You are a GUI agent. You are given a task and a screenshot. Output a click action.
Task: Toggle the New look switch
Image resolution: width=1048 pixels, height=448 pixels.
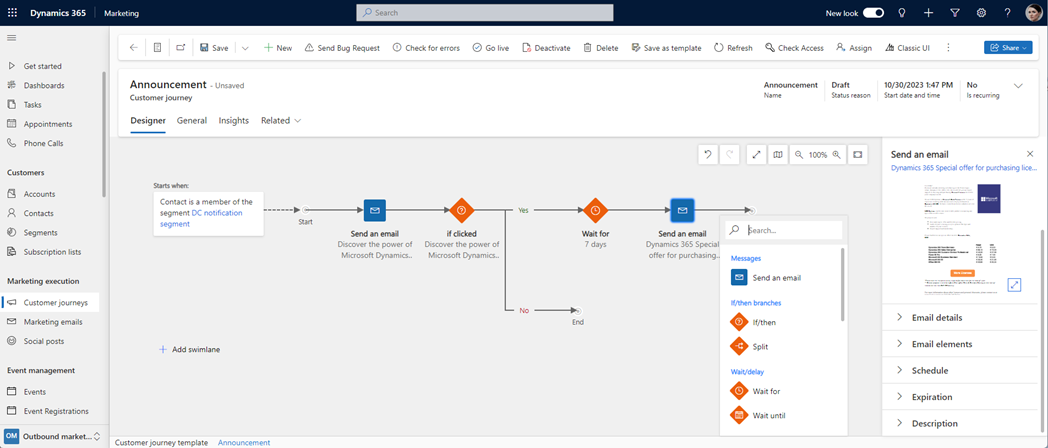[x=874, y=13]
